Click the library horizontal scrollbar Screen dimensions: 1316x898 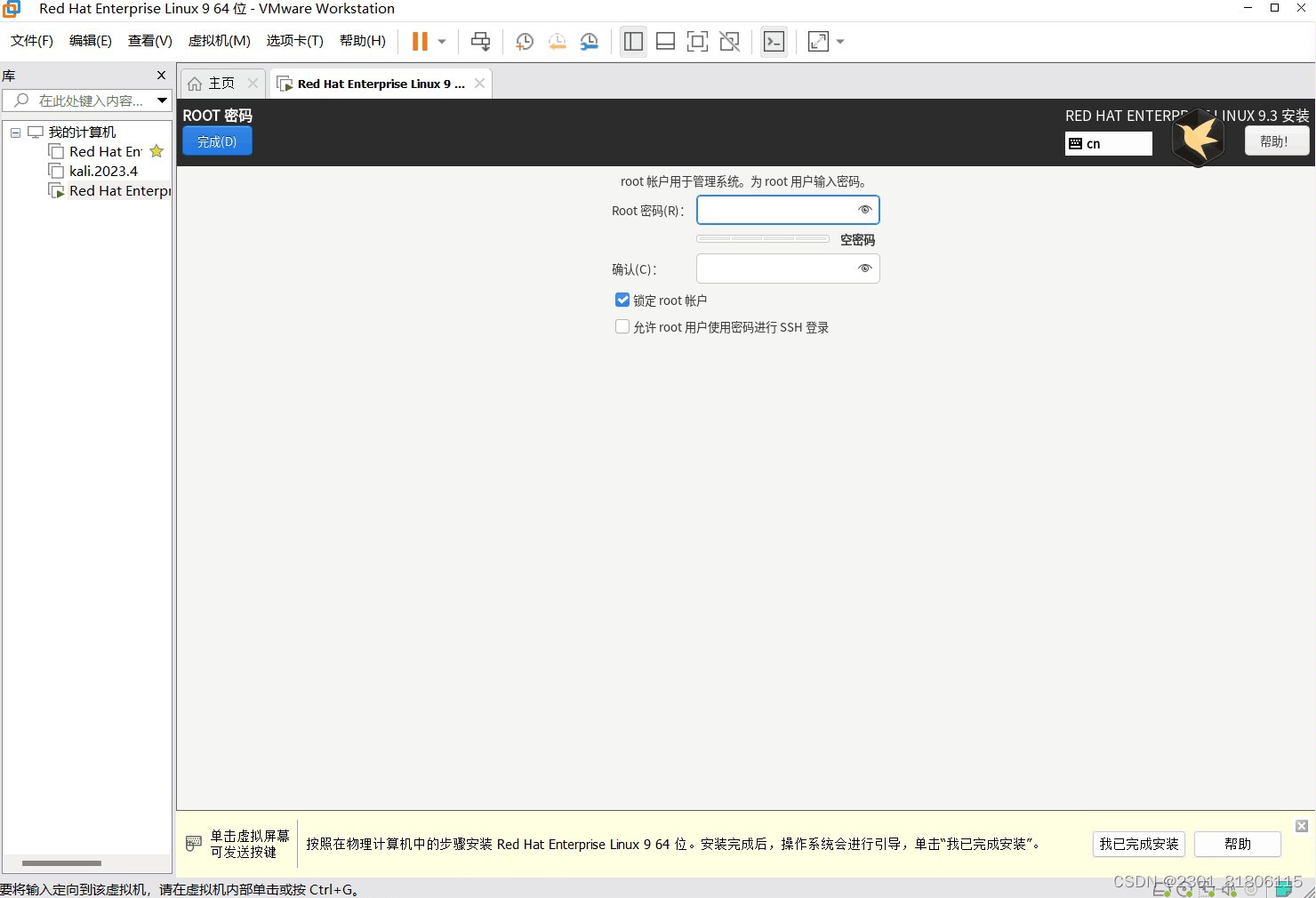[x=61, y=863]
